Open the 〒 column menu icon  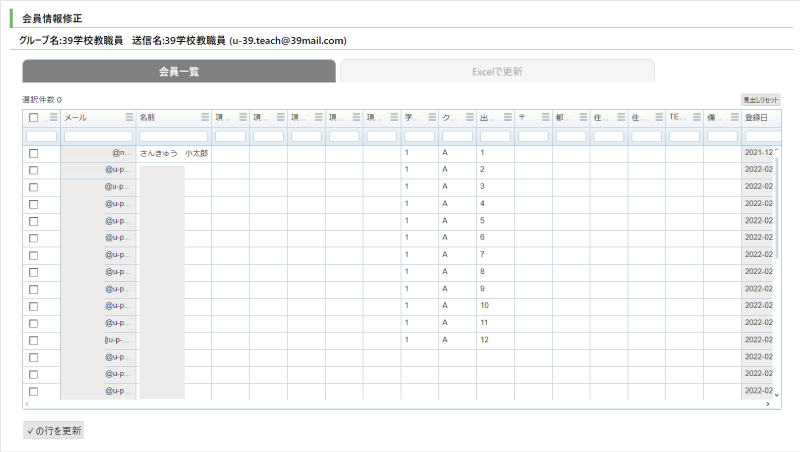coord(546,118)
